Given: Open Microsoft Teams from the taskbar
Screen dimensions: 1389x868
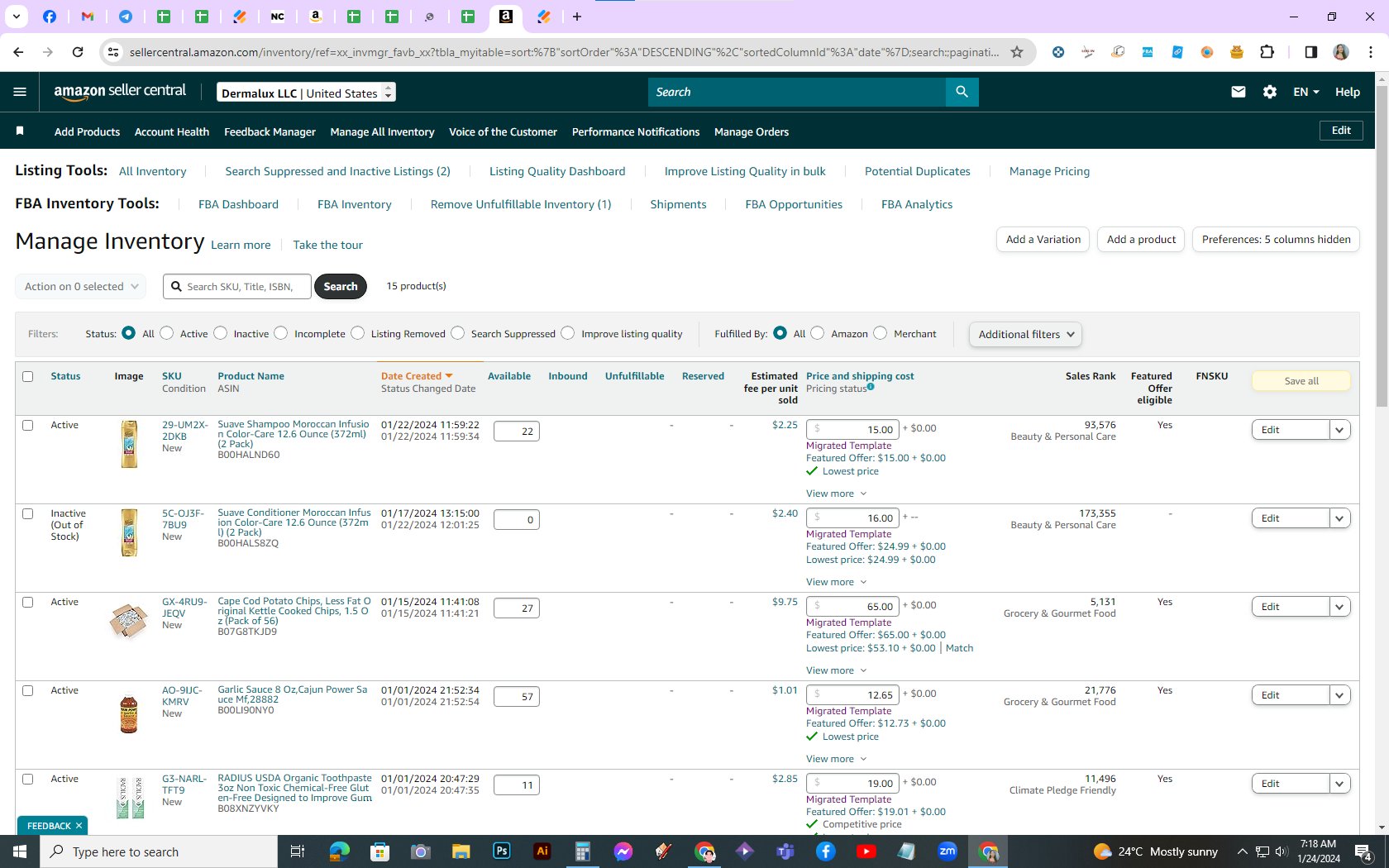Looking at the screenshot, I should [785, 851].
